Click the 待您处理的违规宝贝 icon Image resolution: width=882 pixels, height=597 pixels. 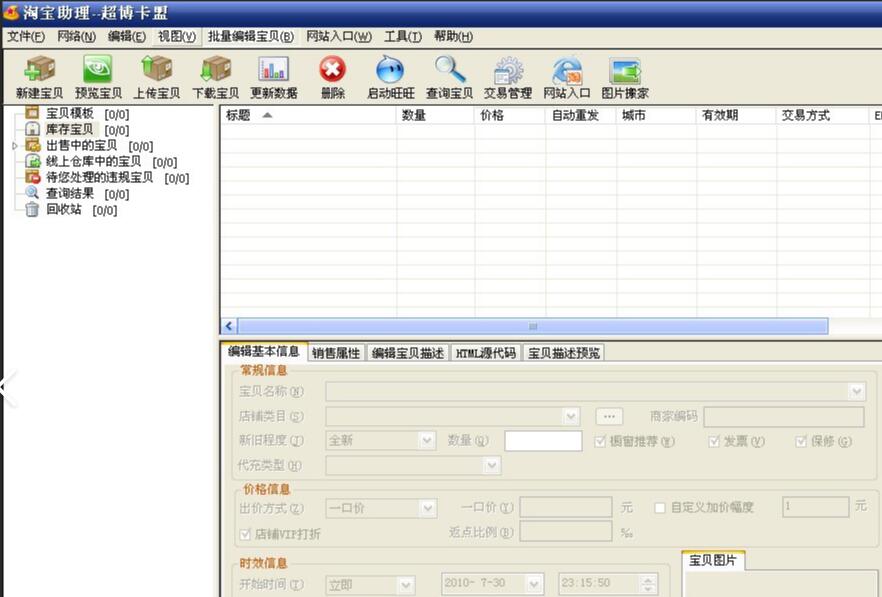tap(33, 177)
